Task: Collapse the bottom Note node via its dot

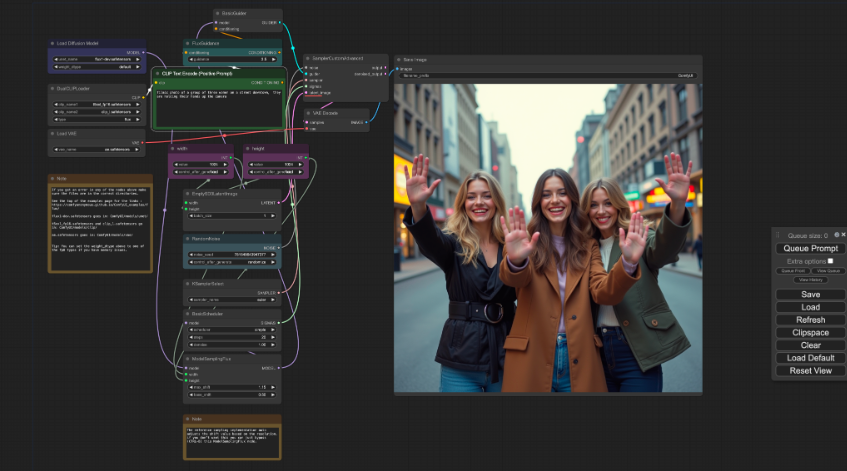Action: pos(187,419)
